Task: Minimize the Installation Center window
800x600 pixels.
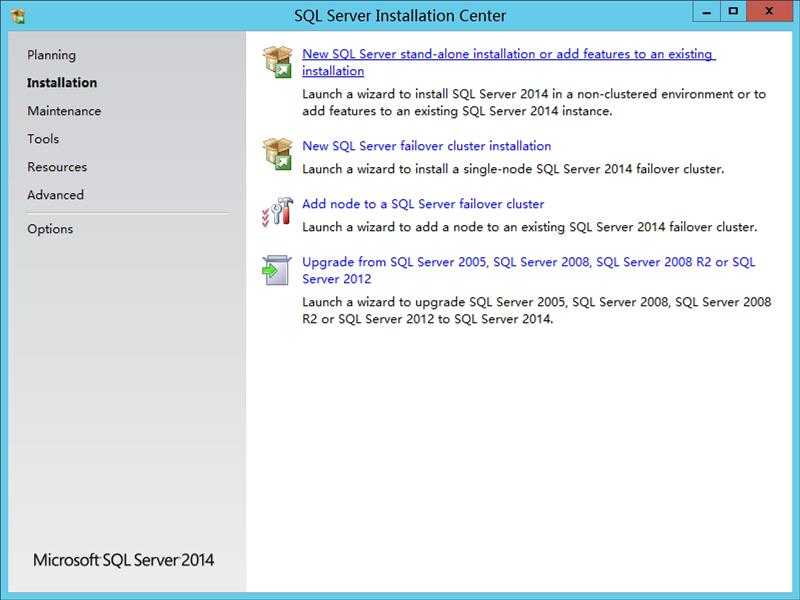Action: coord(707,12)
